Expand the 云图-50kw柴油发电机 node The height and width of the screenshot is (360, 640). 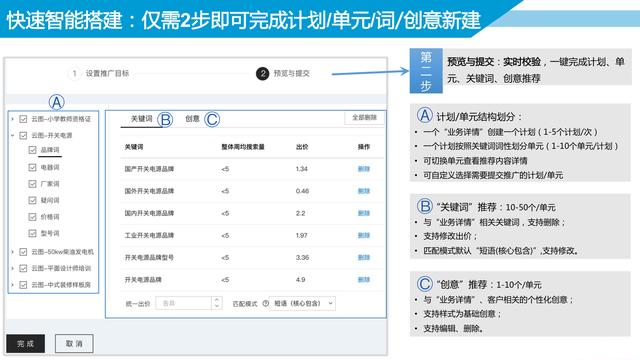tap(13, 252)
